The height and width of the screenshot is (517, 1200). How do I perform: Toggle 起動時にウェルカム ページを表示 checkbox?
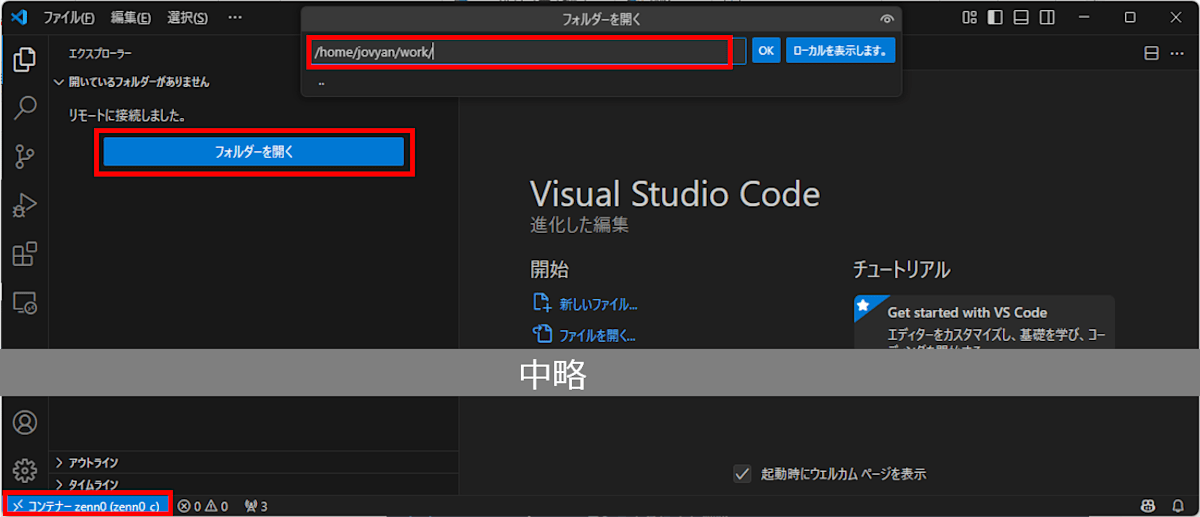tap(742, 473)
